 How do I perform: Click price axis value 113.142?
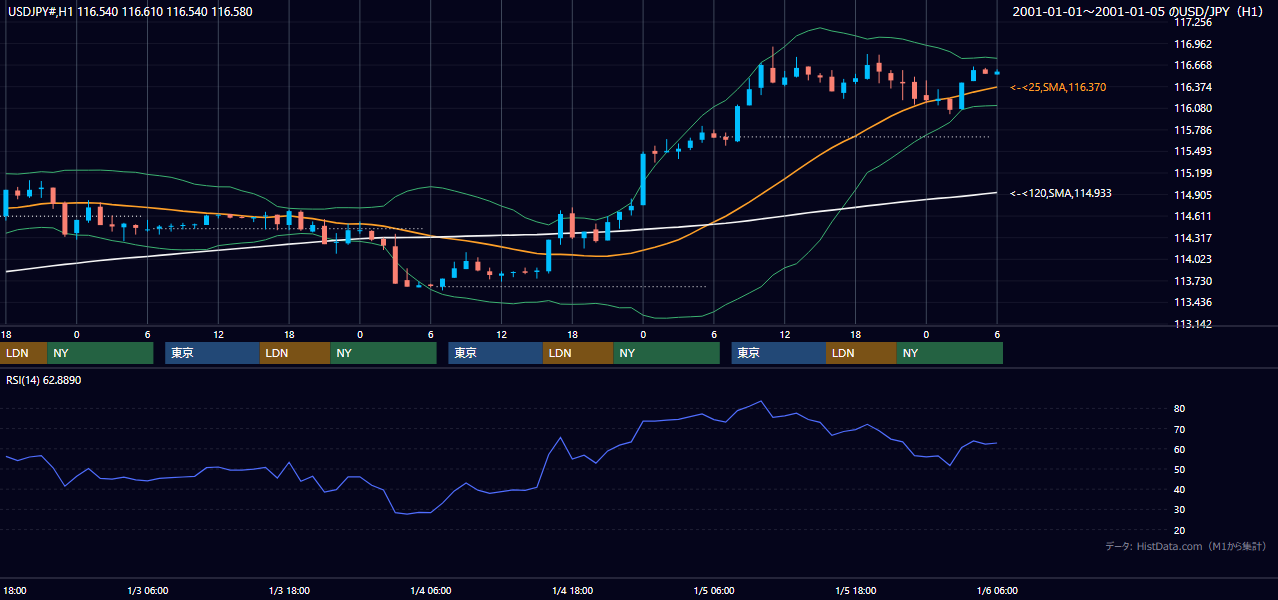1192,324
